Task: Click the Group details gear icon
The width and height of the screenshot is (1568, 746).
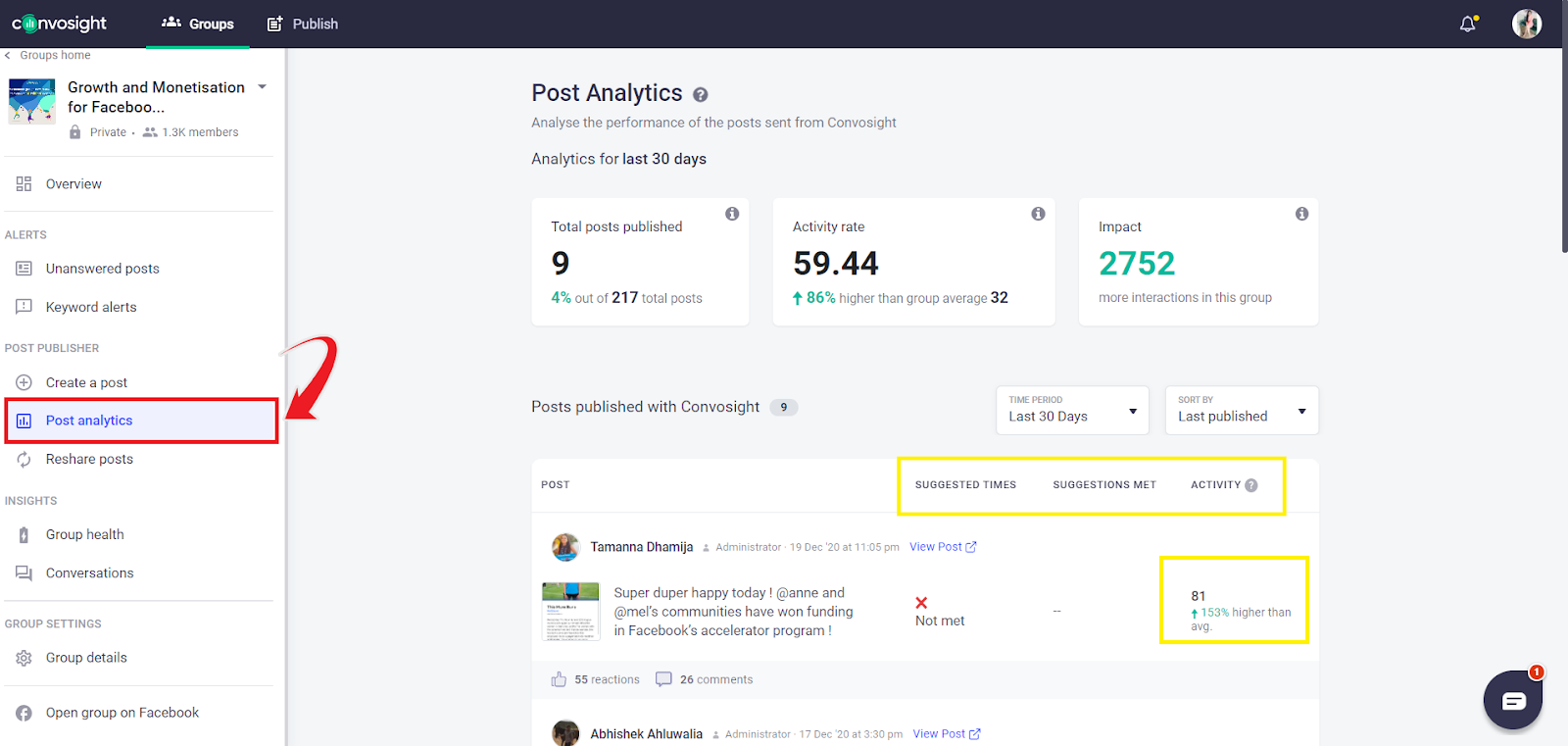Action: tap(24, 658)
